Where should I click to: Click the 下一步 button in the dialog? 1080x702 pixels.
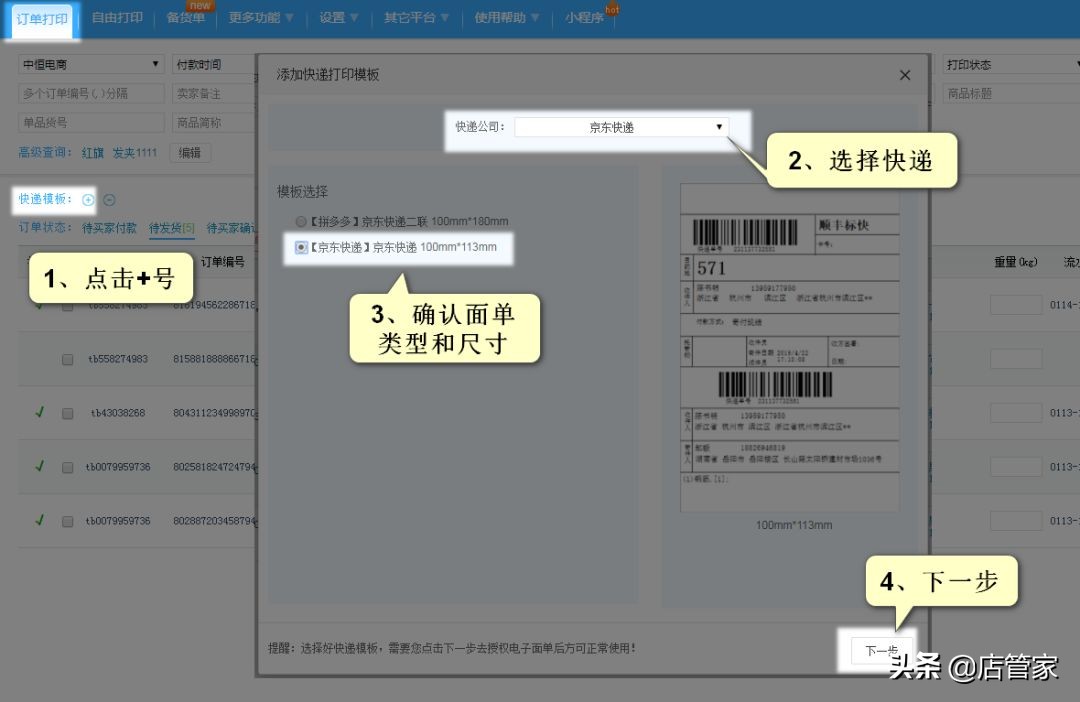click(879, 649)
